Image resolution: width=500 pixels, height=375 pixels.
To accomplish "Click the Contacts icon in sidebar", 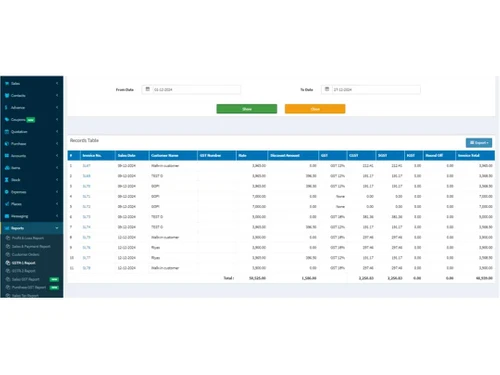I will pos(7,95).
